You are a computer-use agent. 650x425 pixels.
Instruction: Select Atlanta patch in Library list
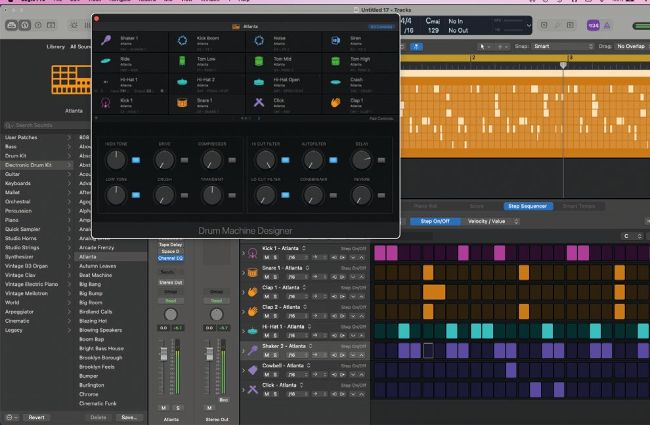pos(111,257)
